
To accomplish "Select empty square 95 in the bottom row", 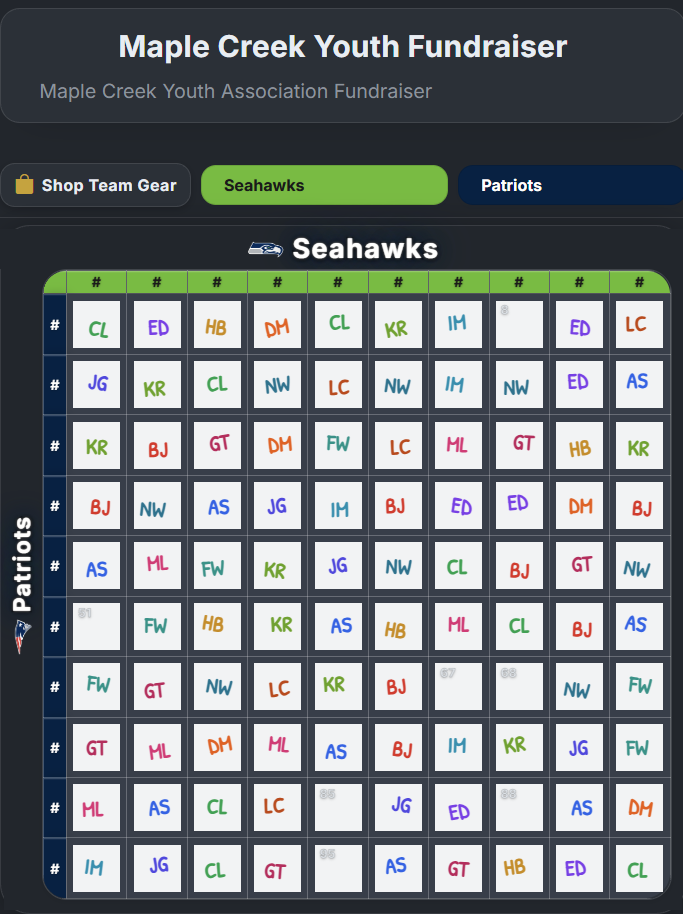I will (338, 868).
